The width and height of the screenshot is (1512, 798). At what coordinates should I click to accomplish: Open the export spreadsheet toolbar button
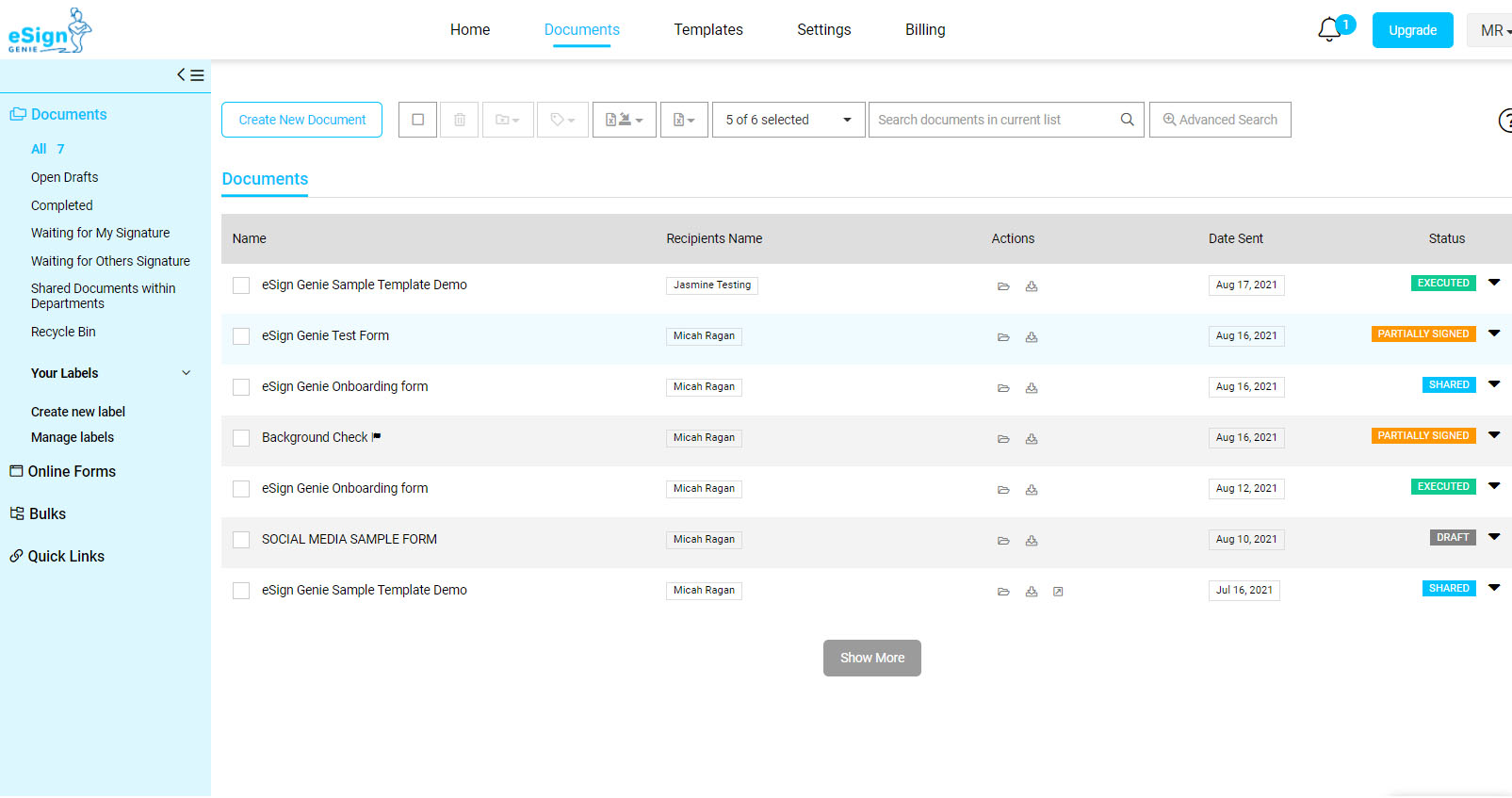tap(684, 120)
